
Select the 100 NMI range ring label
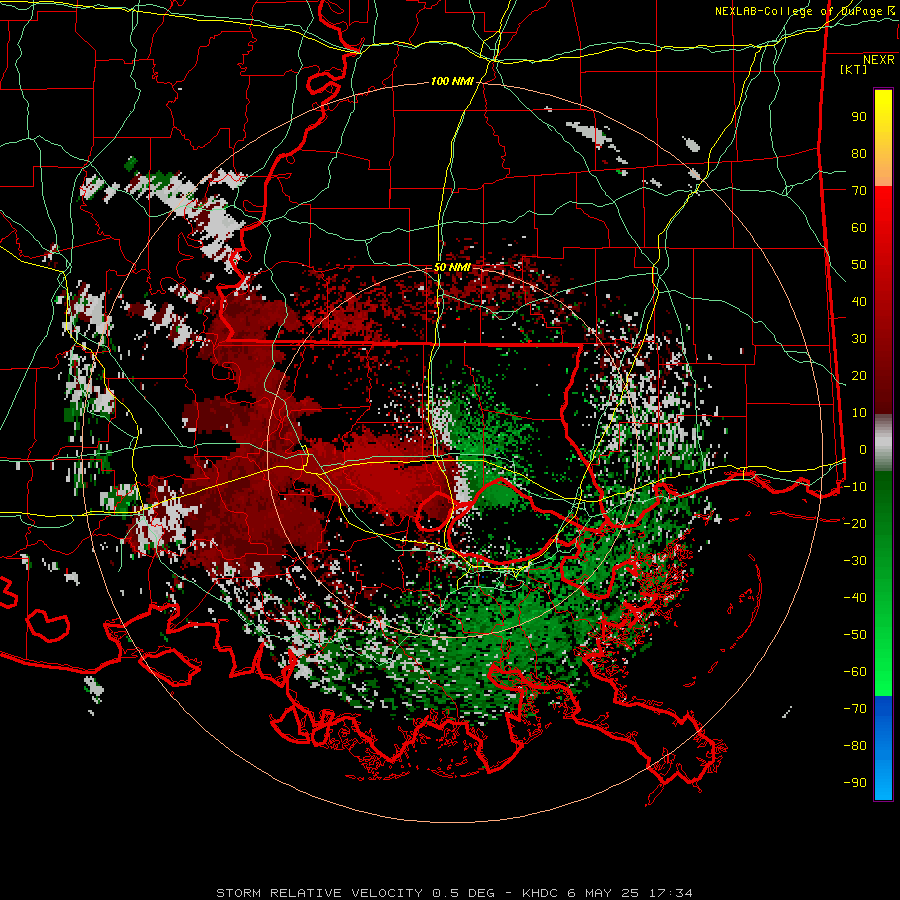[452, 82]
